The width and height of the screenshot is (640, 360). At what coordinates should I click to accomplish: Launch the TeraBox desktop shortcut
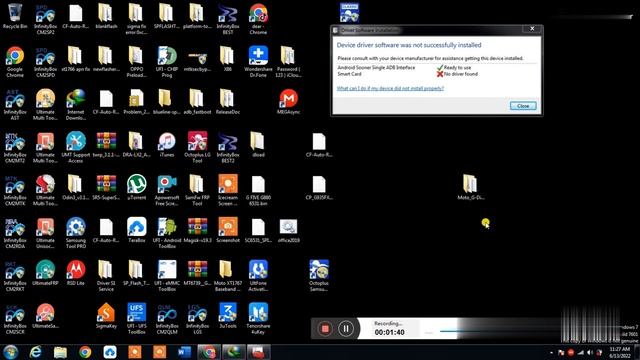[136, 230]
